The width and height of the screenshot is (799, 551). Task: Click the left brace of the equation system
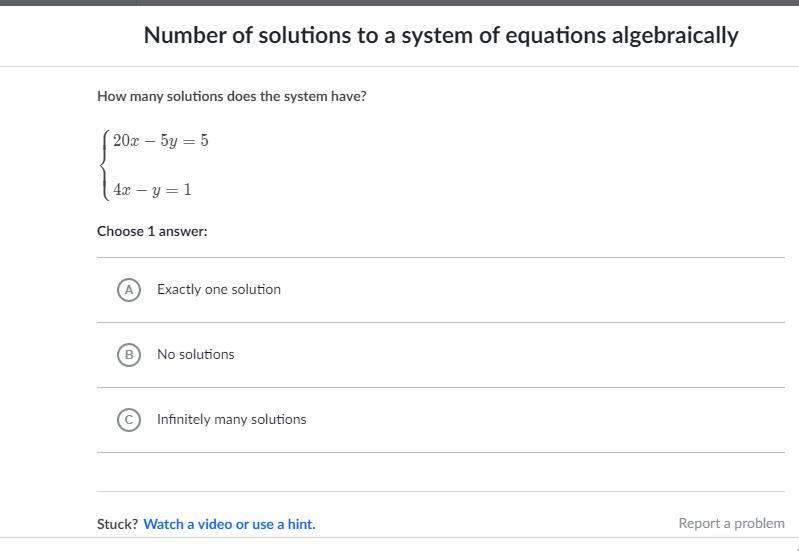click(x=104, y=164)
